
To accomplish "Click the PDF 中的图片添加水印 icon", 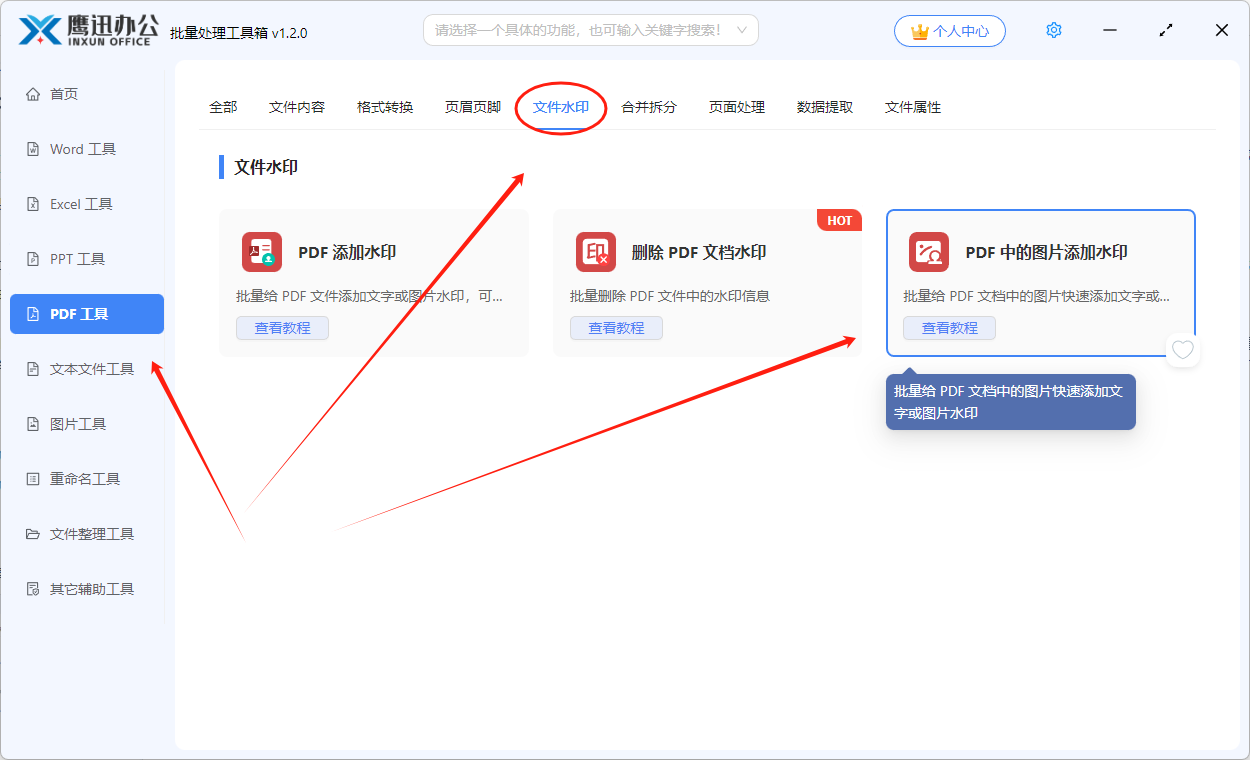I will click(929, 252).
